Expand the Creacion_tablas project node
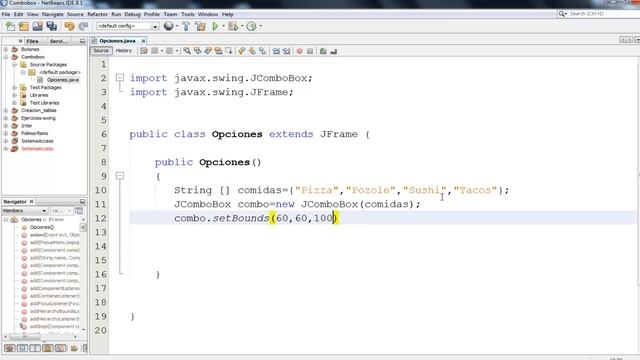 coord(6,111)
